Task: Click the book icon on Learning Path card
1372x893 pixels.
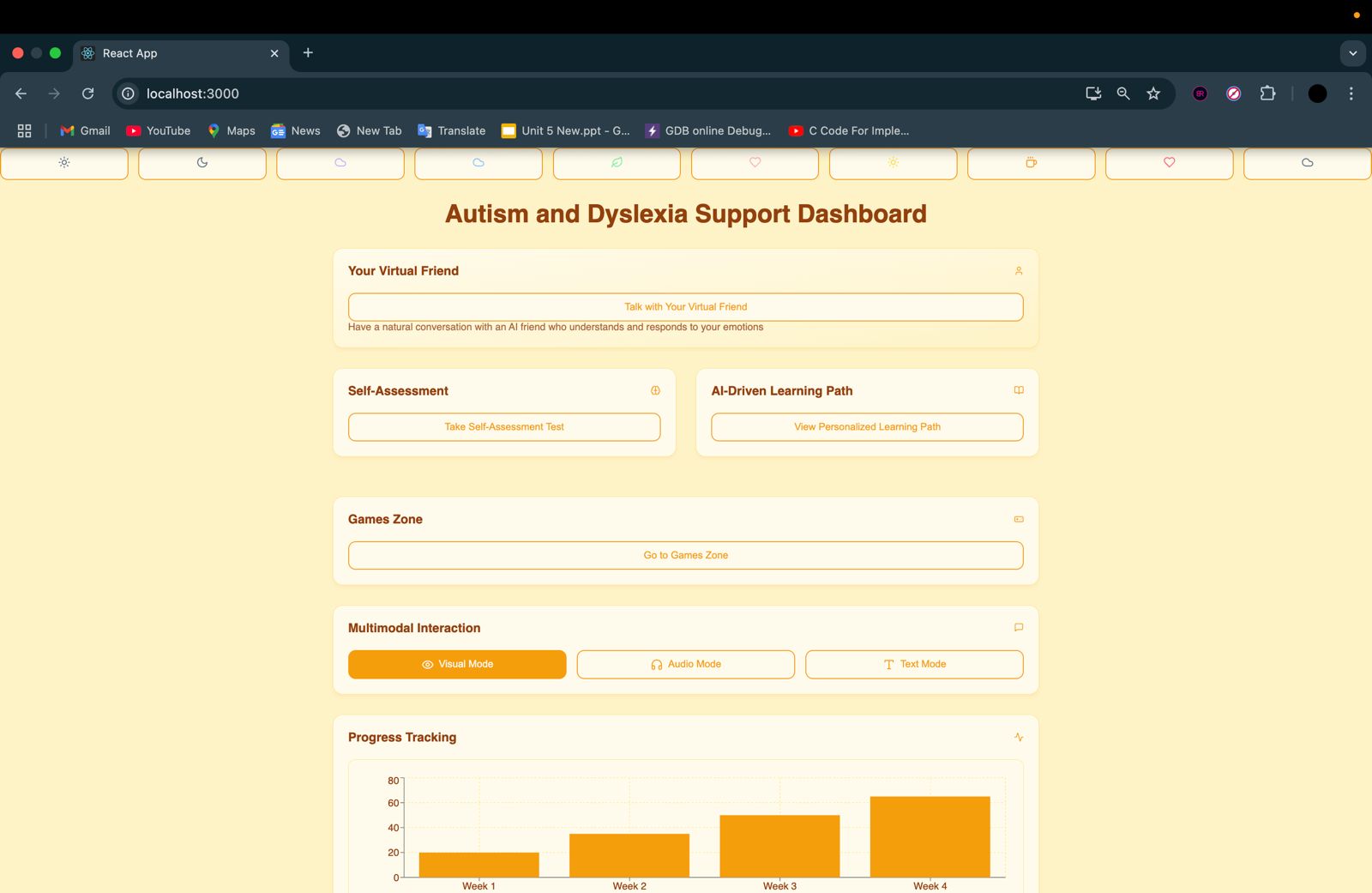Action: (1019, 390)
